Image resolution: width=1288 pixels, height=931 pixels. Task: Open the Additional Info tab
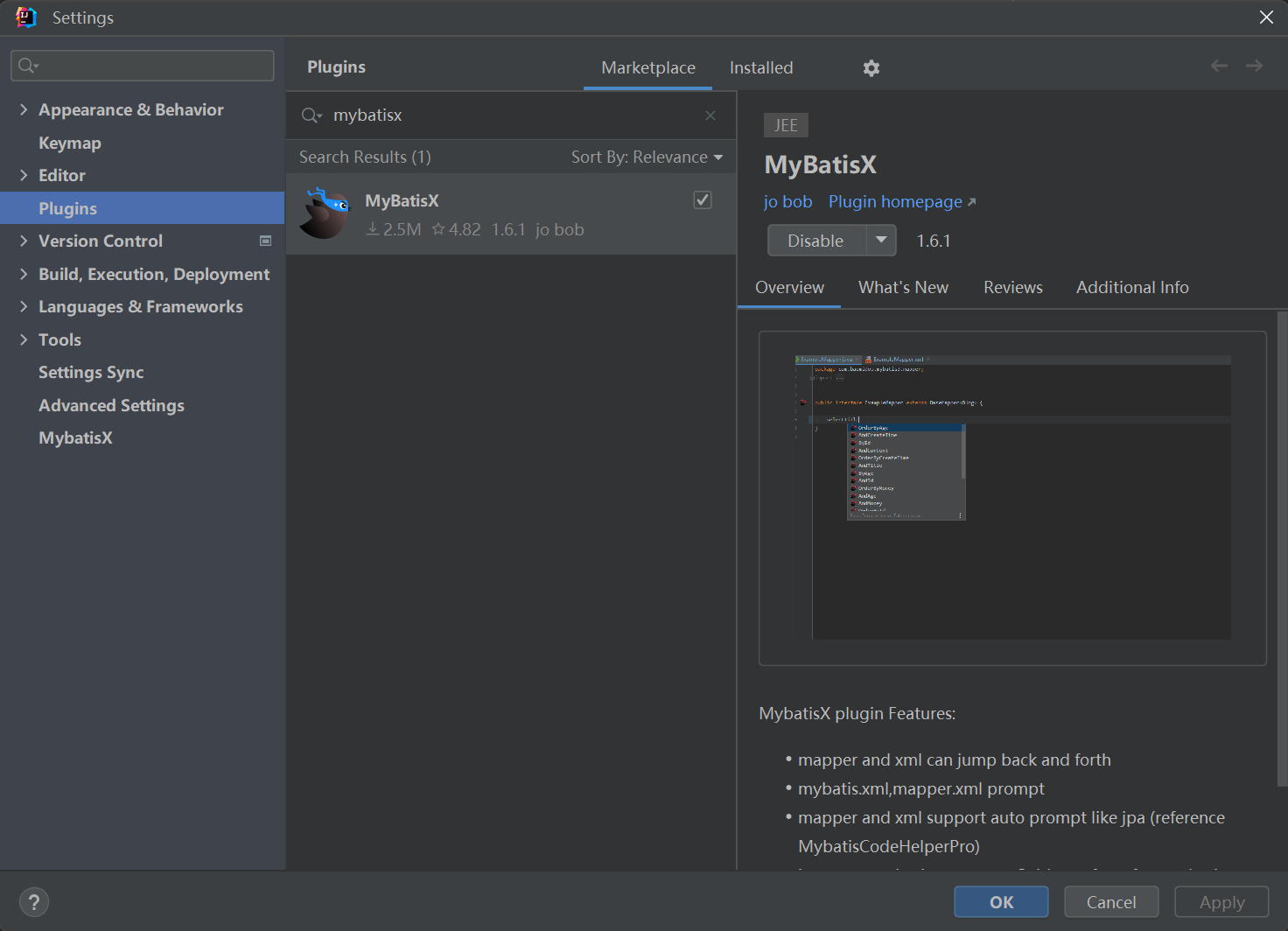[1132, 287]
